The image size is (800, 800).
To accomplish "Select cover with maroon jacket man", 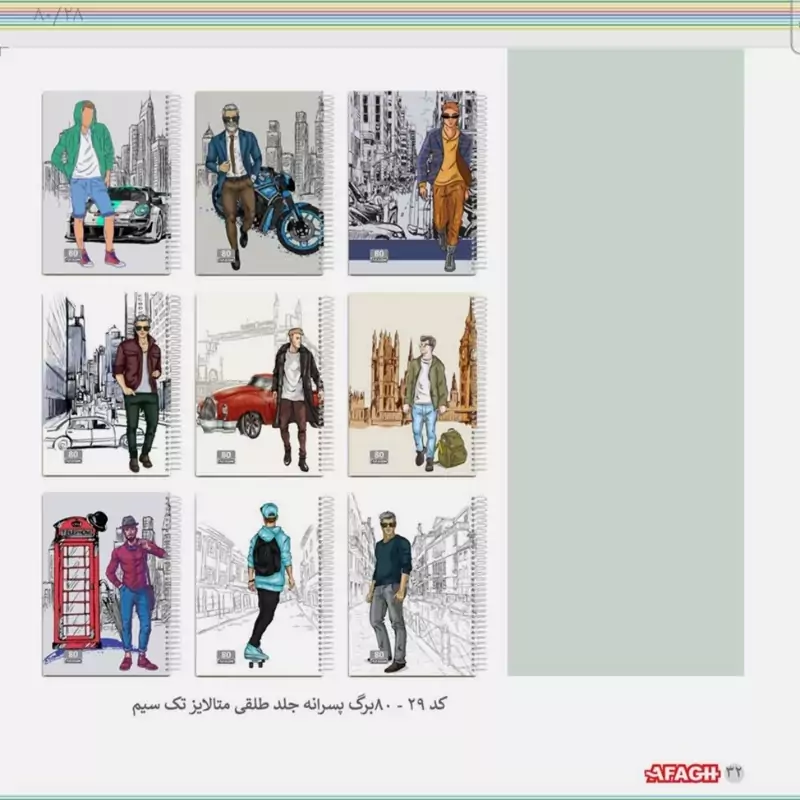I will tap(111, 384).
